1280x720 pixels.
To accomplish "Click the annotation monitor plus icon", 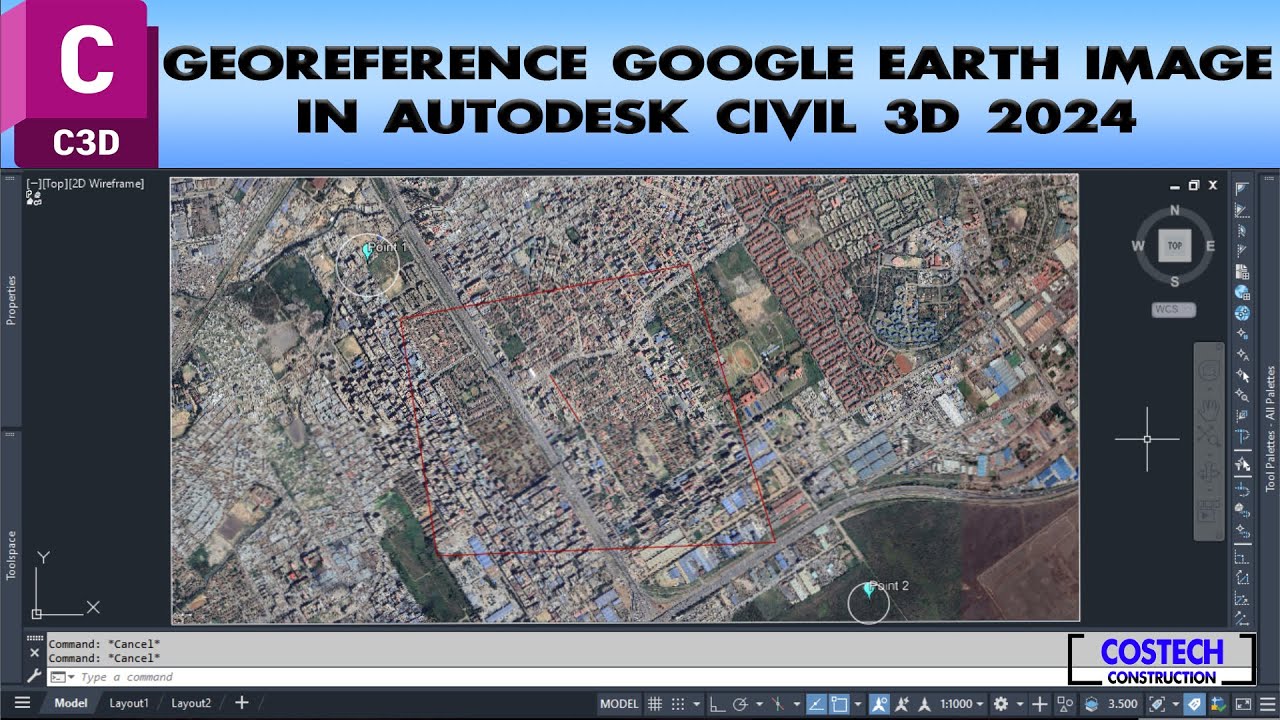I will (x=1040, y=704).
